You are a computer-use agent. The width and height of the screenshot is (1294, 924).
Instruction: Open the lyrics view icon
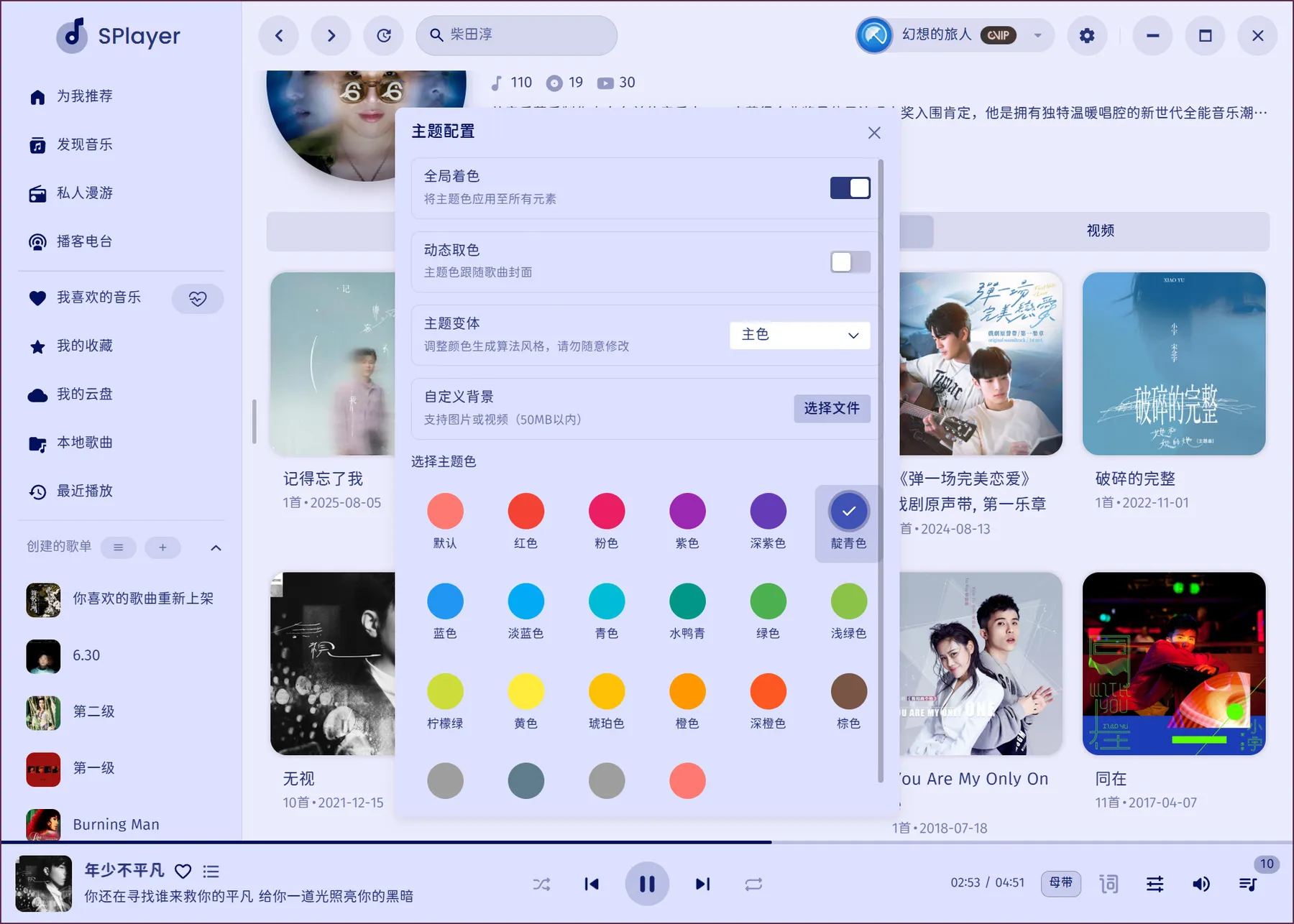click(1109, 884)
